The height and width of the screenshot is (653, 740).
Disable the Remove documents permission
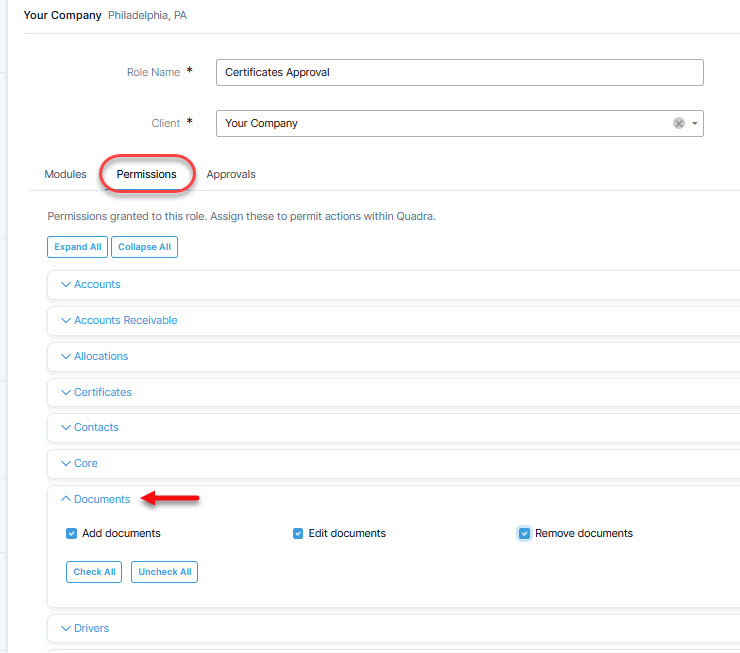point(524,534)
